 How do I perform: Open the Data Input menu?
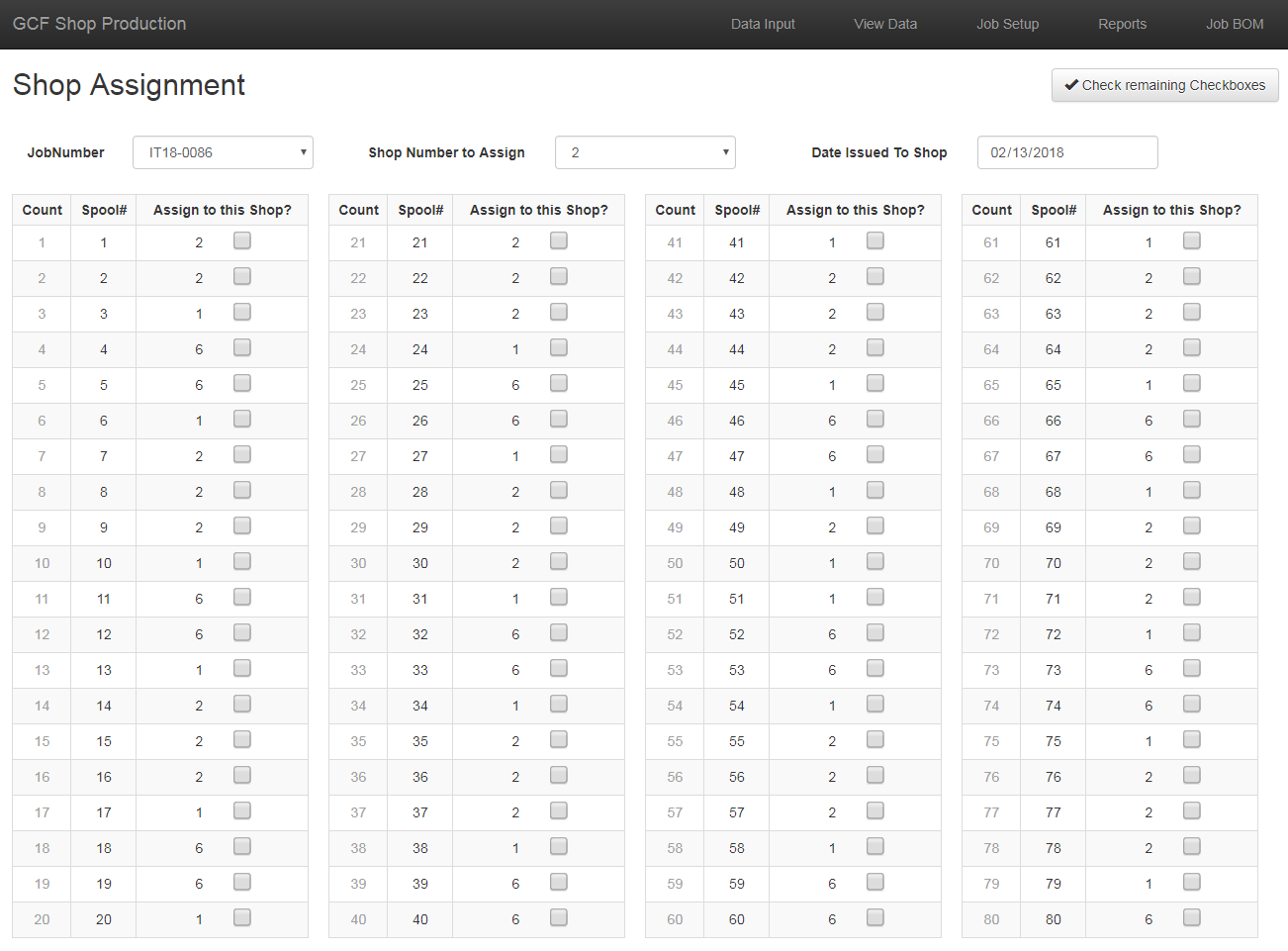(x=763, y=24)
